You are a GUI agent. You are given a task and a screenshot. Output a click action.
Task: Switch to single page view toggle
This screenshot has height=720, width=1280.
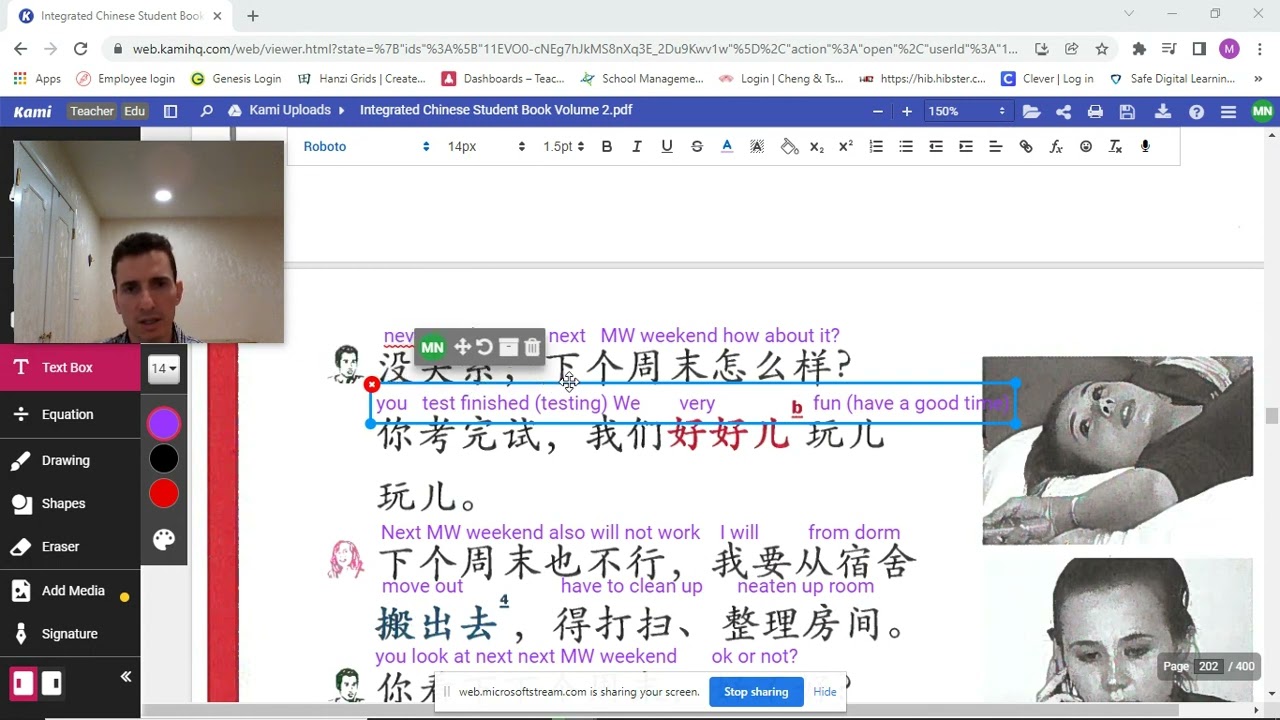point(23,683)
